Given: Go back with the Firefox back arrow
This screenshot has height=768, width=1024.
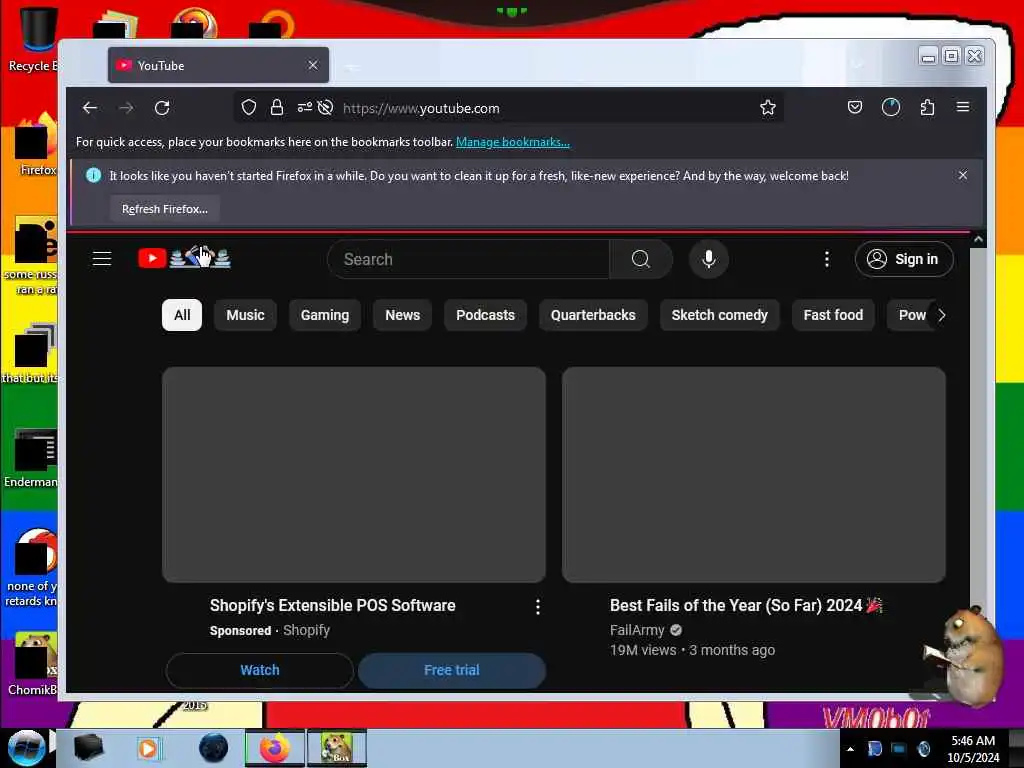Looking at the screenshot, I should pos(90,108).
